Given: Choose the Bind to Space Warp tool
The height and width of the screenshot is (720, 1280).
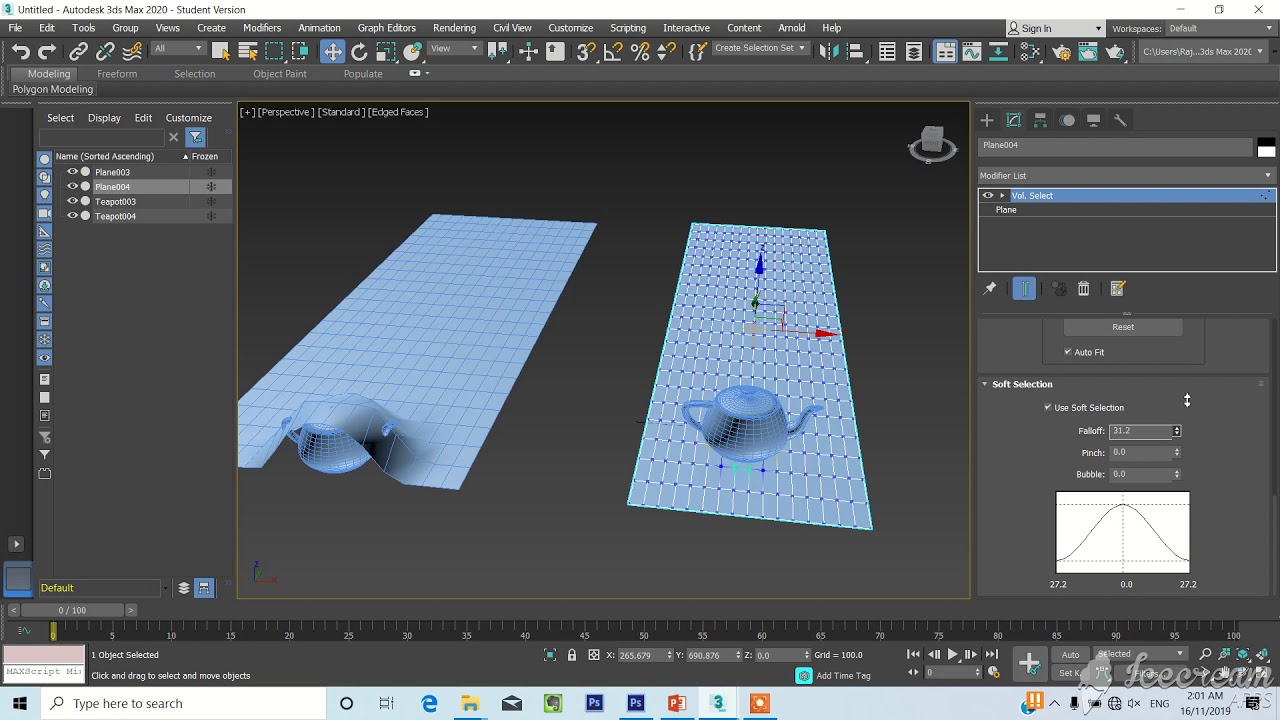Looking at the screenshot, I should (132, 52).
